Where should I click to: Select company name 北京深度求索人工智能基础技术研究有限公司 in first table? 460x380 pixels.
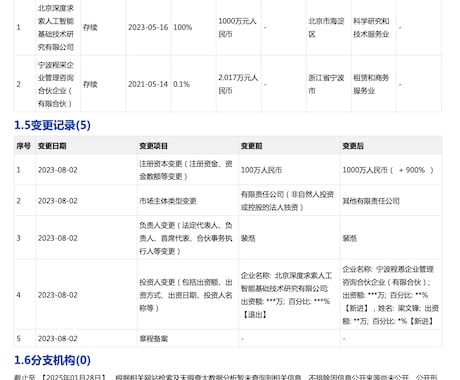56,27
